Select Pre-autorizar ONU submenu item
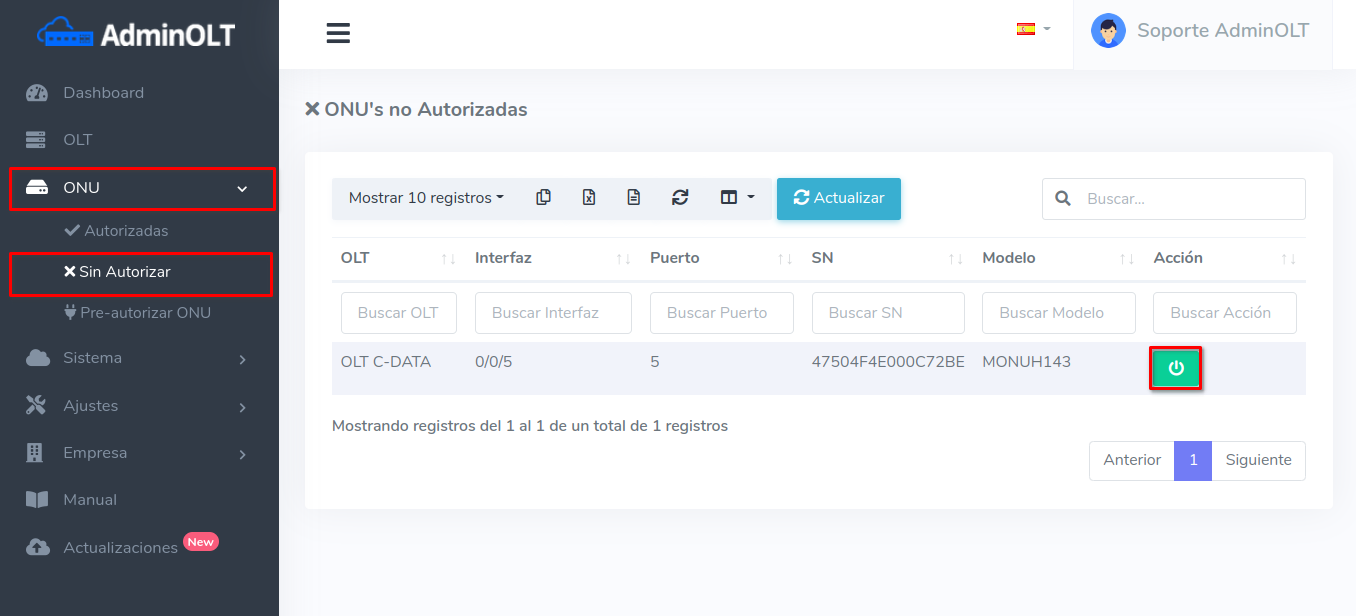The height and width of the screenshot is (616, 1356). tap(145, 313)
